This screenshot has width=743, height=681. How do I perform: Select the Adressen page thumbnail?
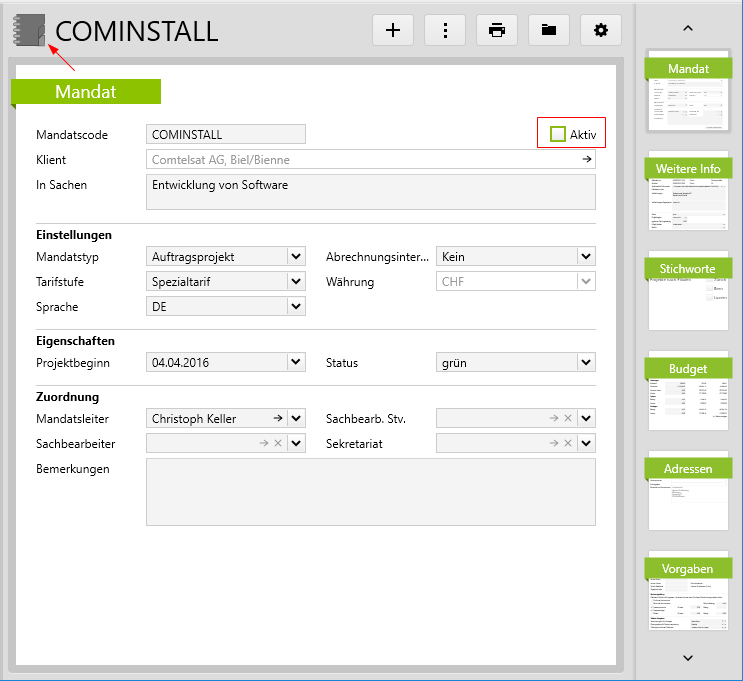[688, 490]
